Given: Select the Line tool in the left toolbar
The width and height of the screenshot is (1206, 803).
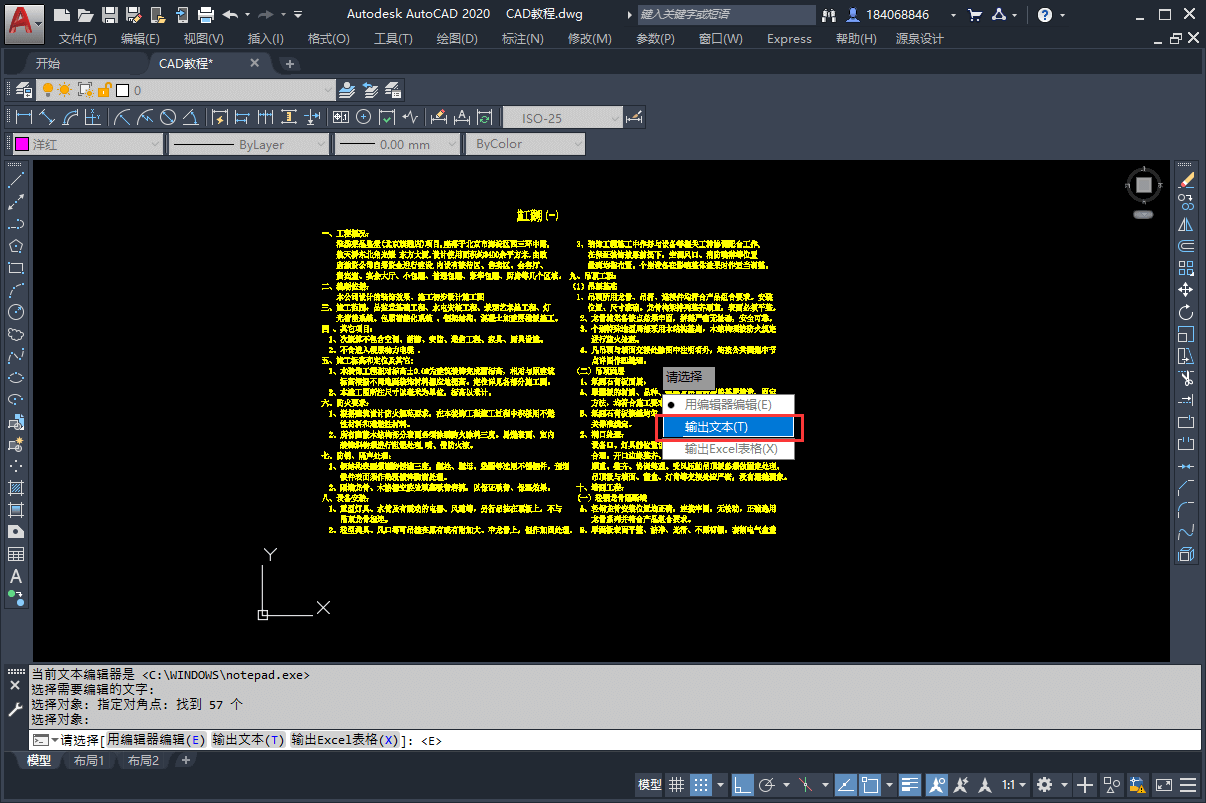Looking at the screenshot, I should pos(17,179).
